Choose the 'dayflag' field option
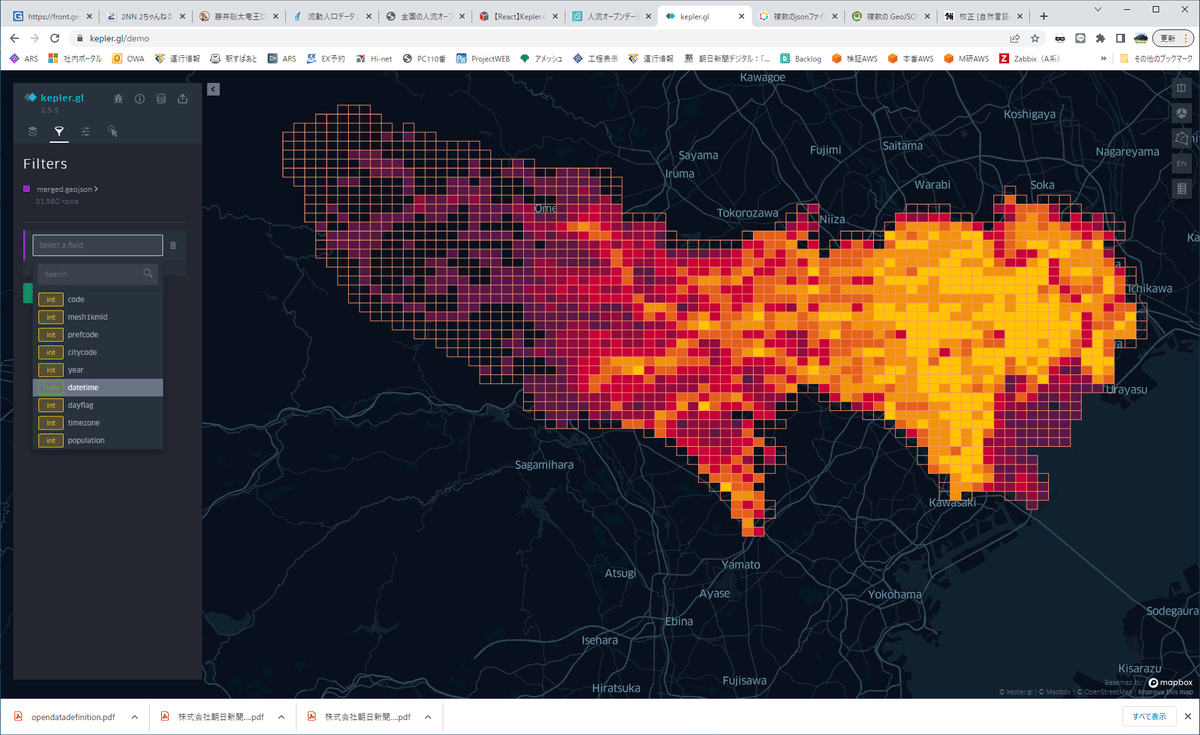The height and width of the screenshot is (735, 1200). pos(97,405)
